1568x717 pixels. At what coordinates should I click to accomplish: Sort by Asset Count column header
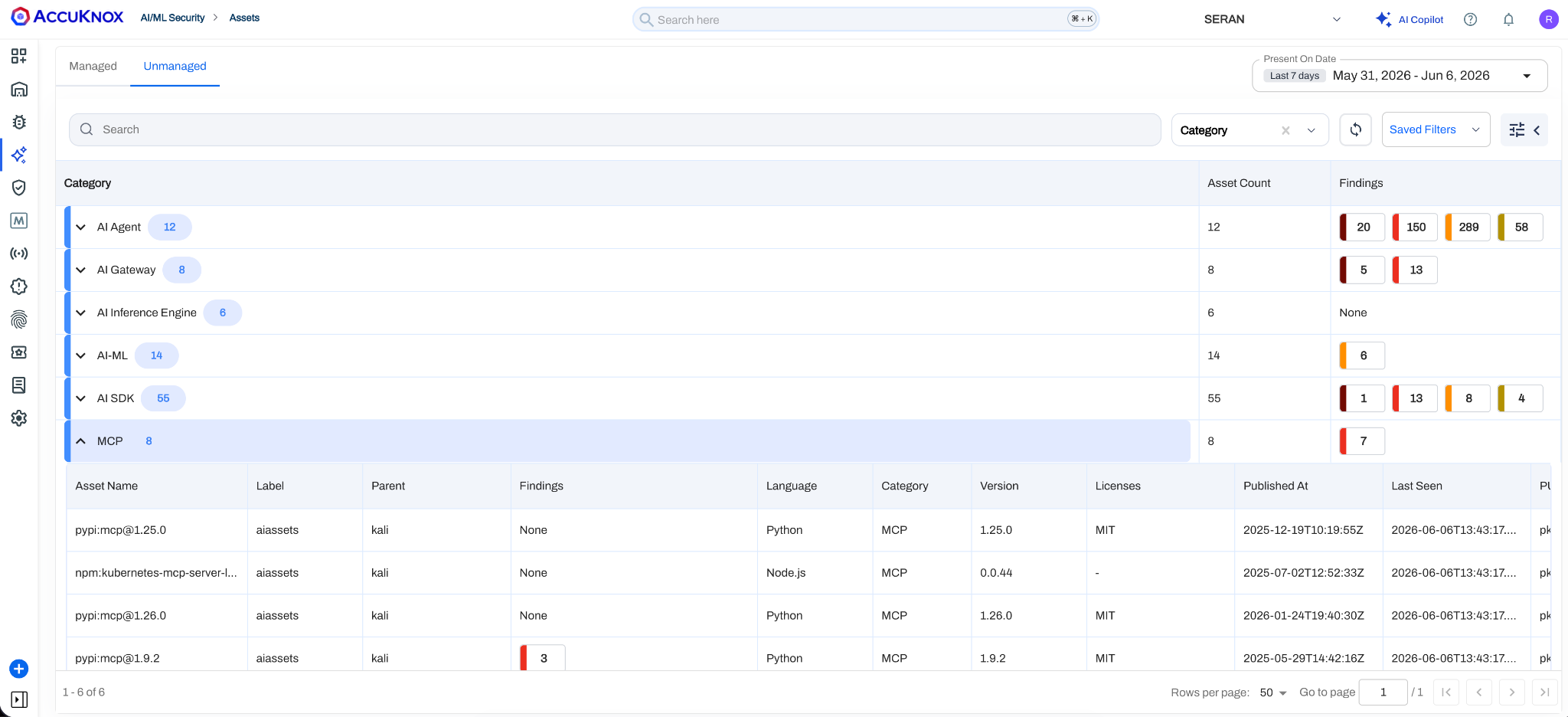(x=1239, y=183)
